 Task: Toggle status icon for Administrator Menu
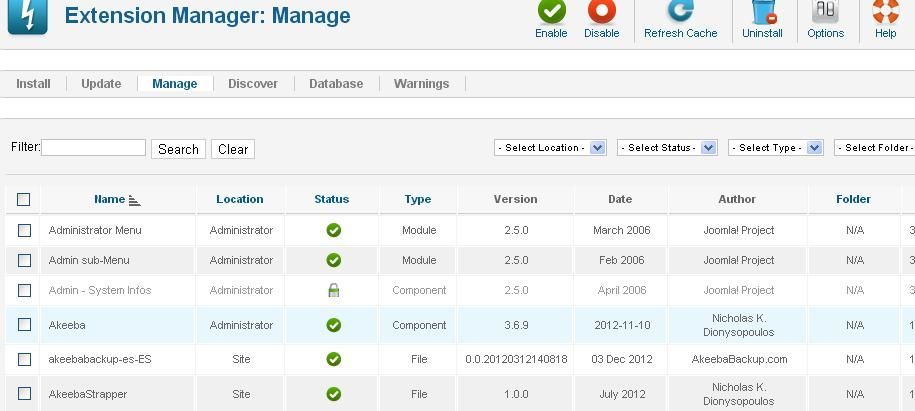[x=334, y=231]
